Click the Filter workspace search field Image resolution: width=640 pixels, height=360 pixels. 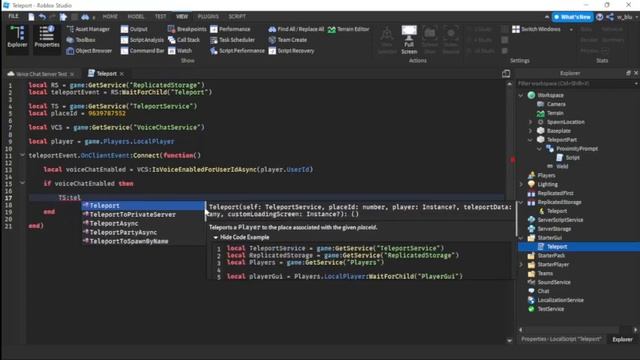[577, 84]
